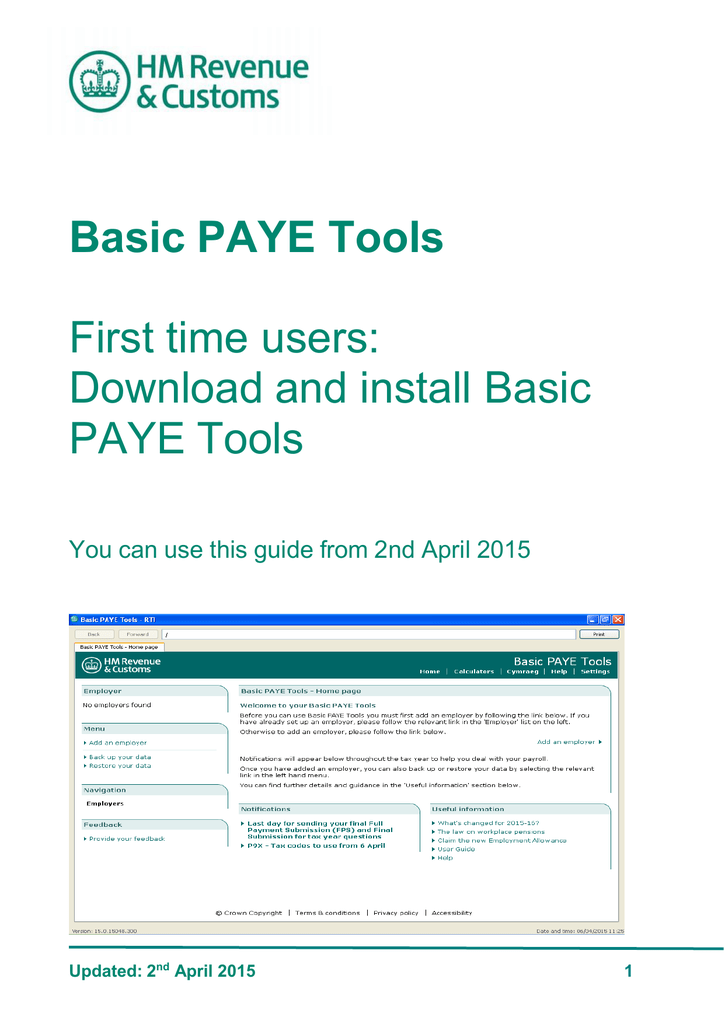Open 'What's changed for 2015-16?' link
Viewport: 725px width, 1024px height.
coord(488,823)
